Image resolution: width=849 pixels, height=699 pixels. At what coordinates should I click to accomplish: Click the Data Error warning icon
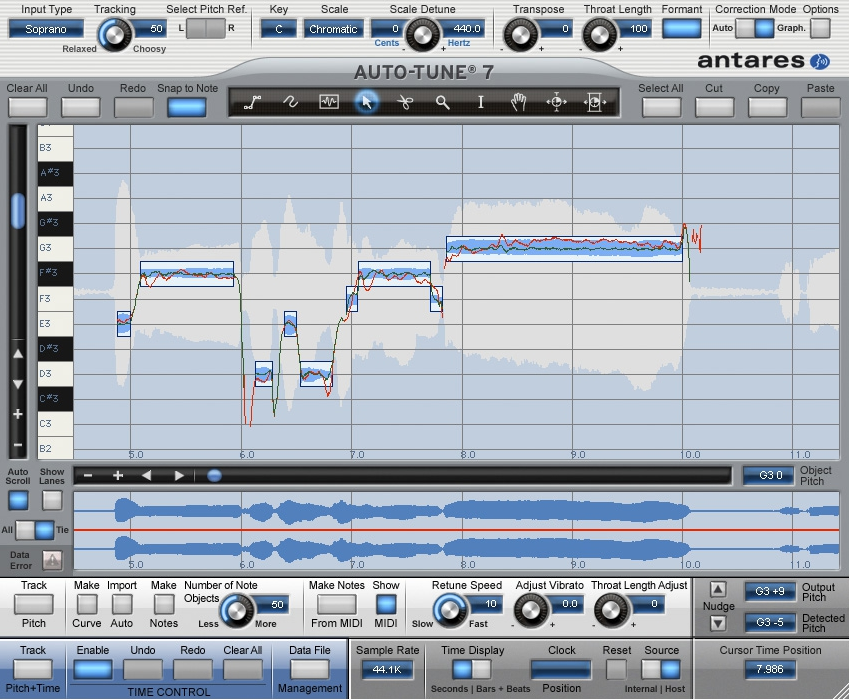[51, 560]
